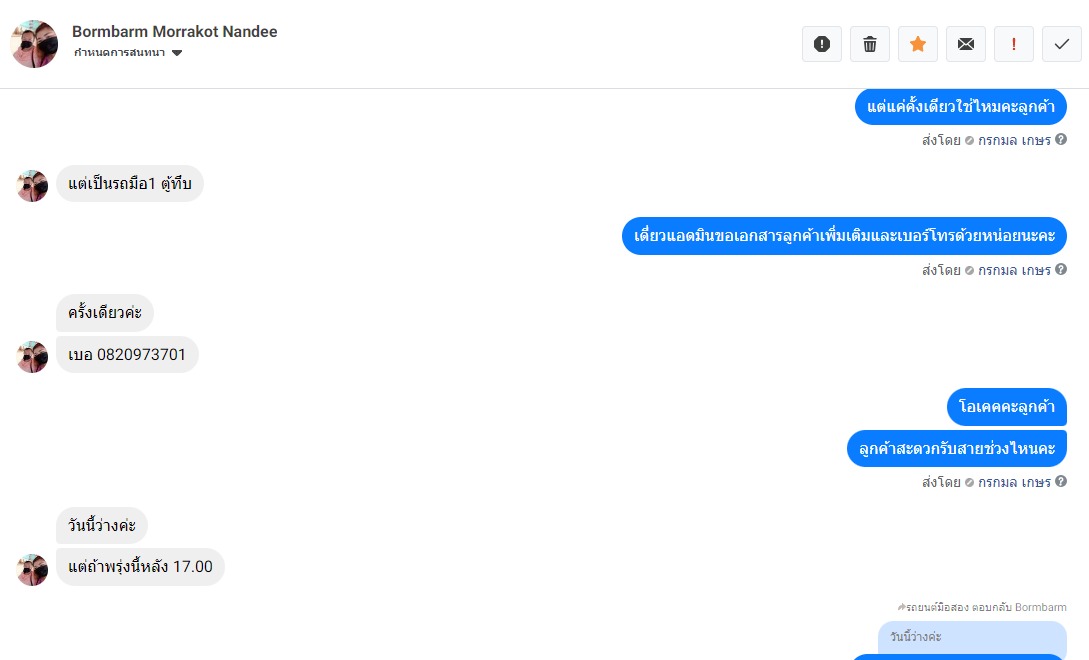This screenshot has height=660, width=1089.
Task: Click the แต่เป็นรถมือ1 ตู้ทึบ message bubble
Action: 130,183
